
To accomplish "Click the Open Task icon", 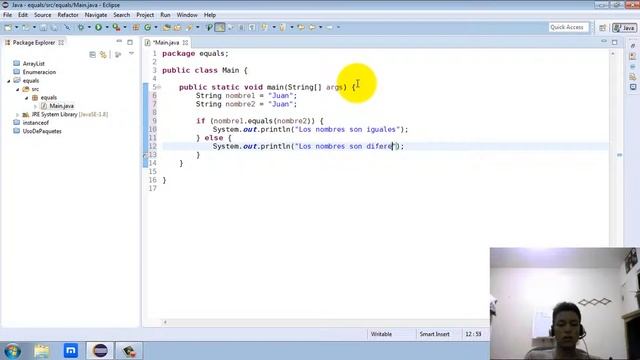I will click(x=177, y=27).
